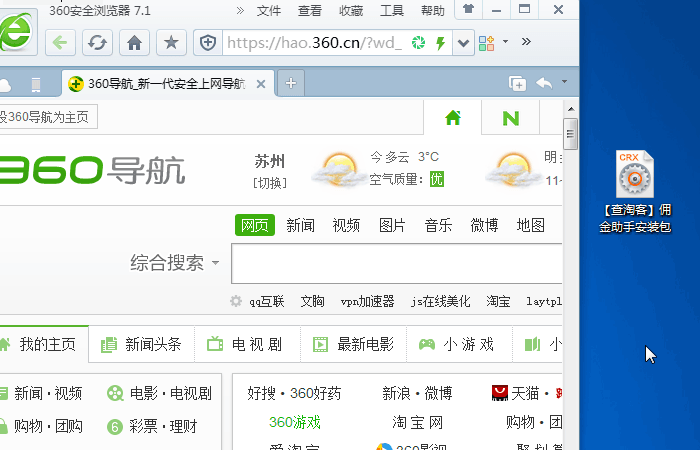Click in the main search input box
Viewport: 700px width, 450px height.
click(x=395, y=264)
